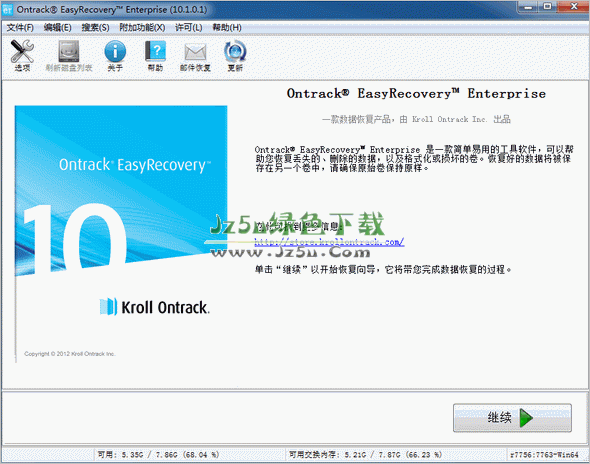Click the EasyRecovery 10 splash image

click(121, 191)
